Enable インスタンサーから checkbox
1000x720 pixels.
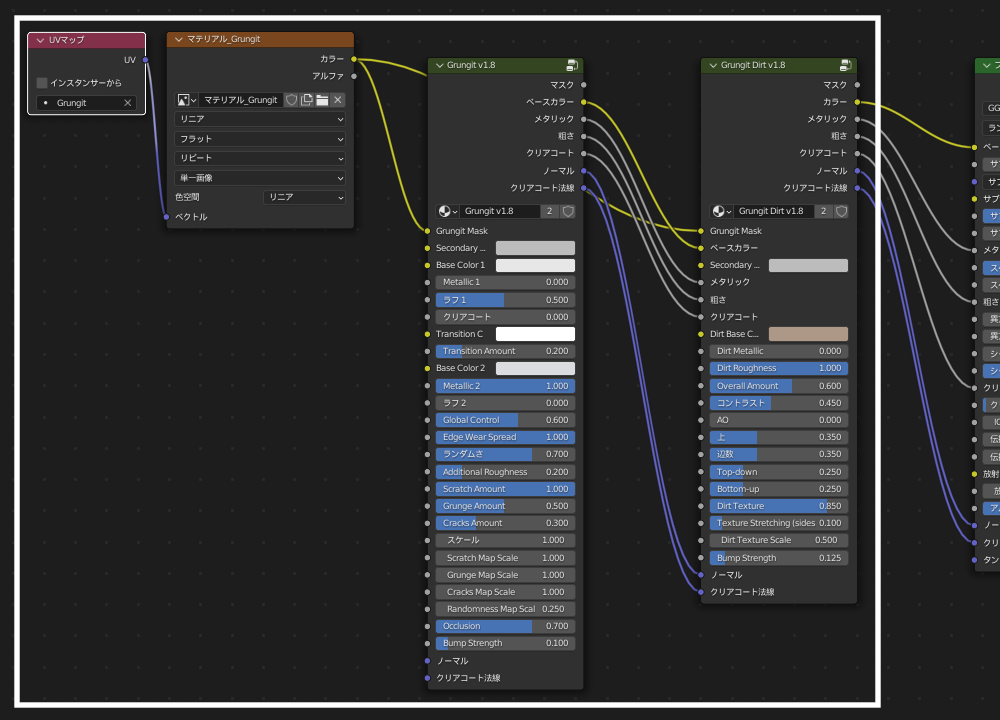click(42, 83)
